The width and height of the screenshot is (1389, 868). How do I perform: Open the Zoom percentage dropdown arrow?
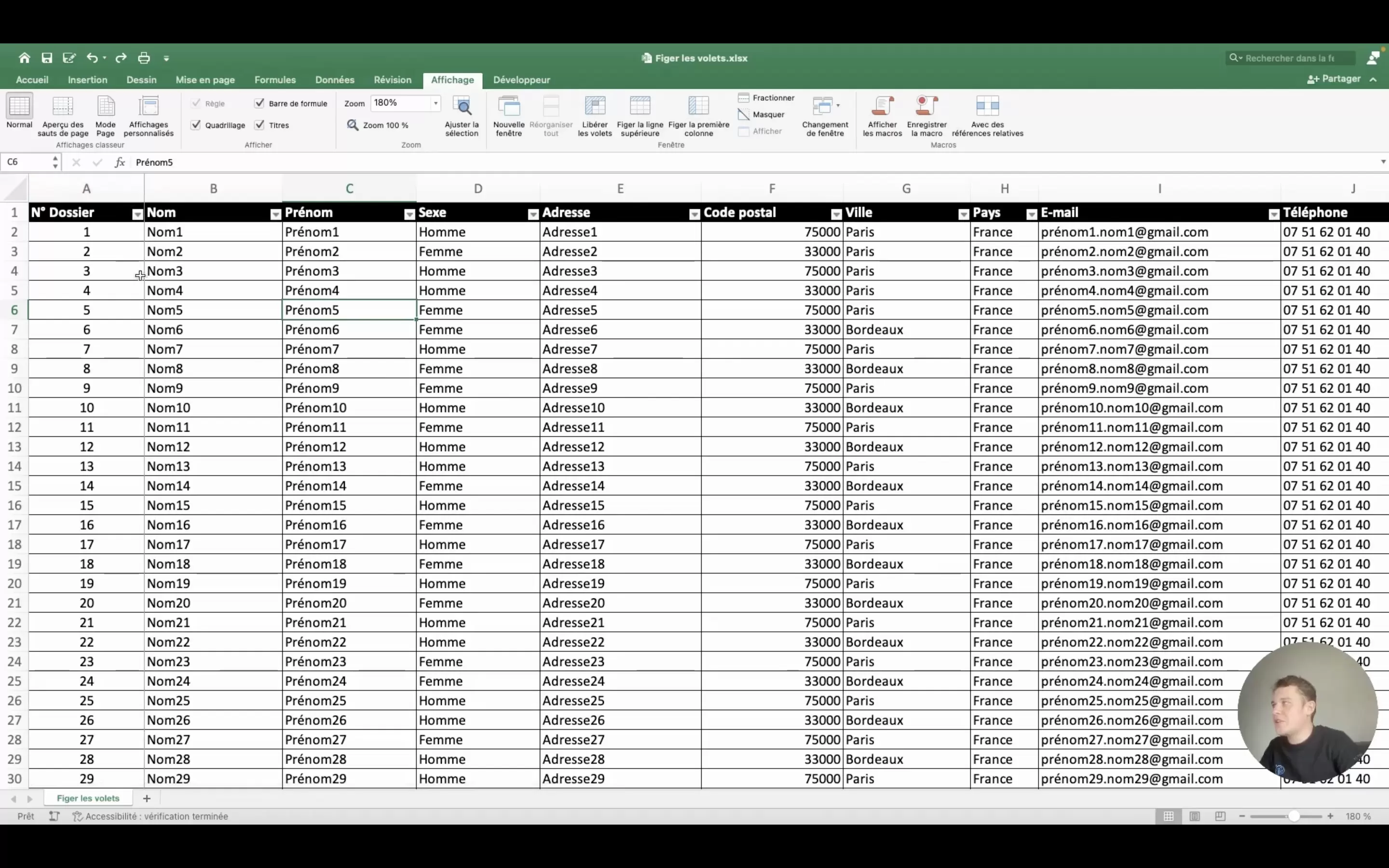436,103
